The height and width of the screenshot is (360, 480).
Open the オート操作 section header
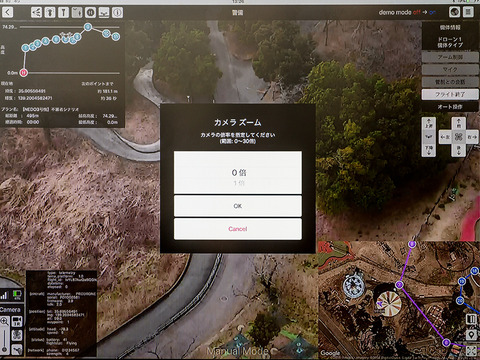coord(450,107)
